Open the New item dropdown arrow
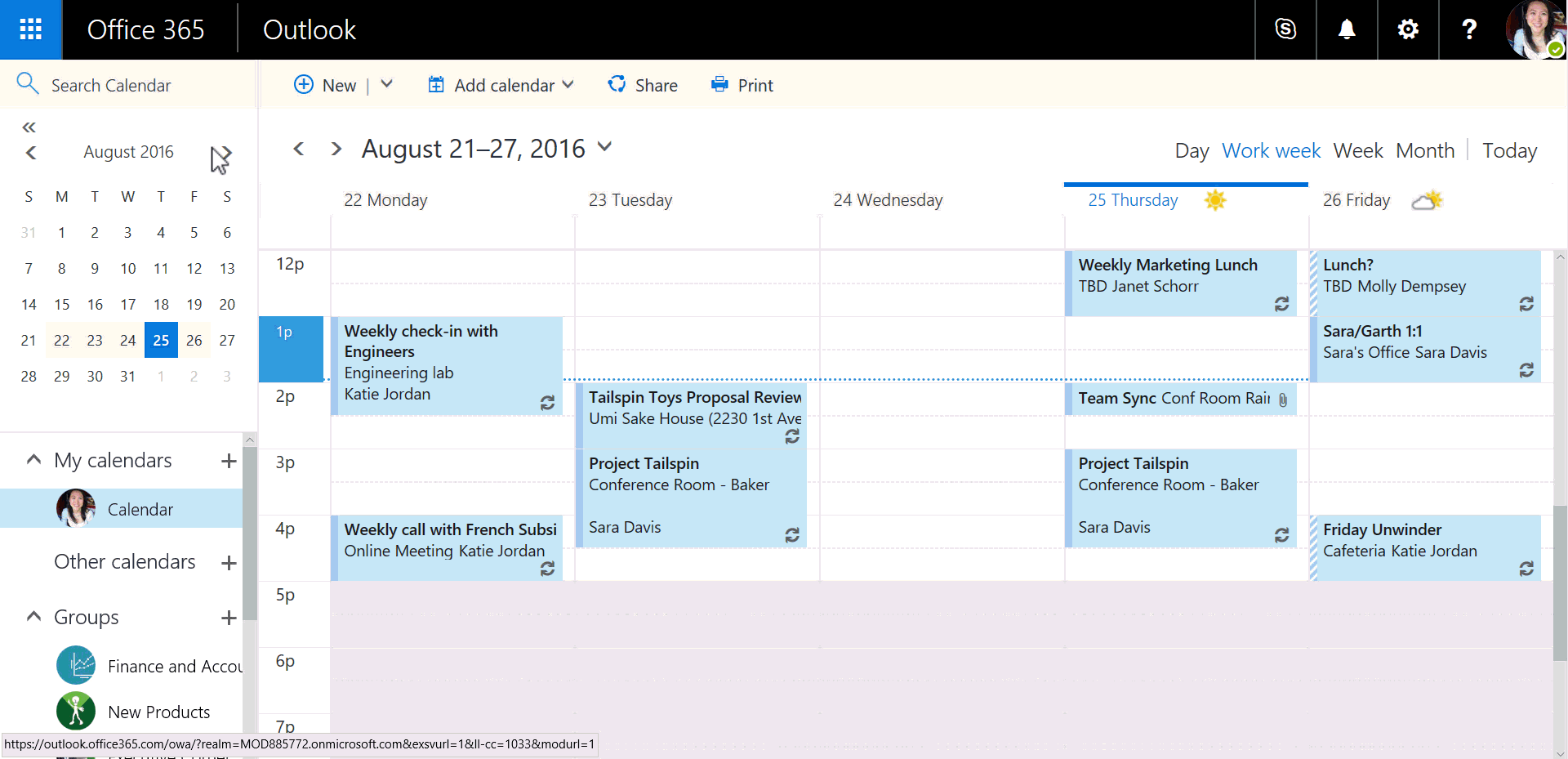The height and width of the screenshot is (759, 1568). pyautogui.click(x=387, y=84)
